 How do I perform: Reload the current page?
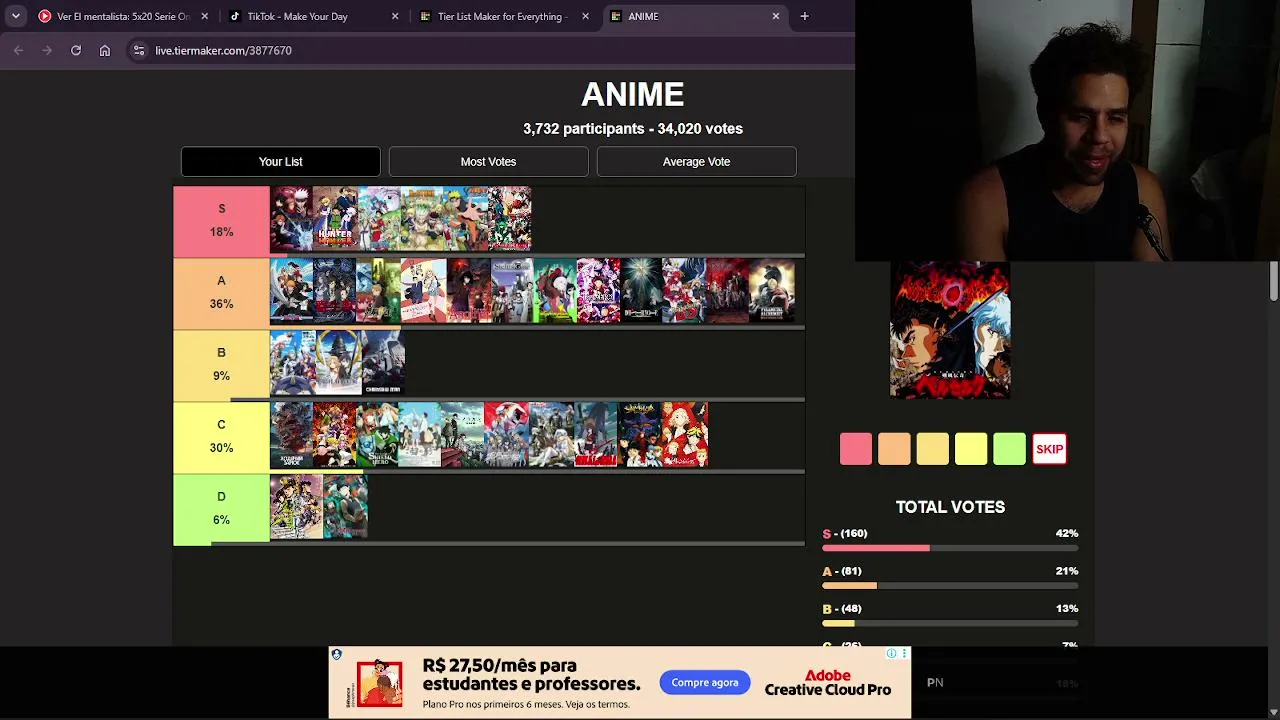coord(76,50)
